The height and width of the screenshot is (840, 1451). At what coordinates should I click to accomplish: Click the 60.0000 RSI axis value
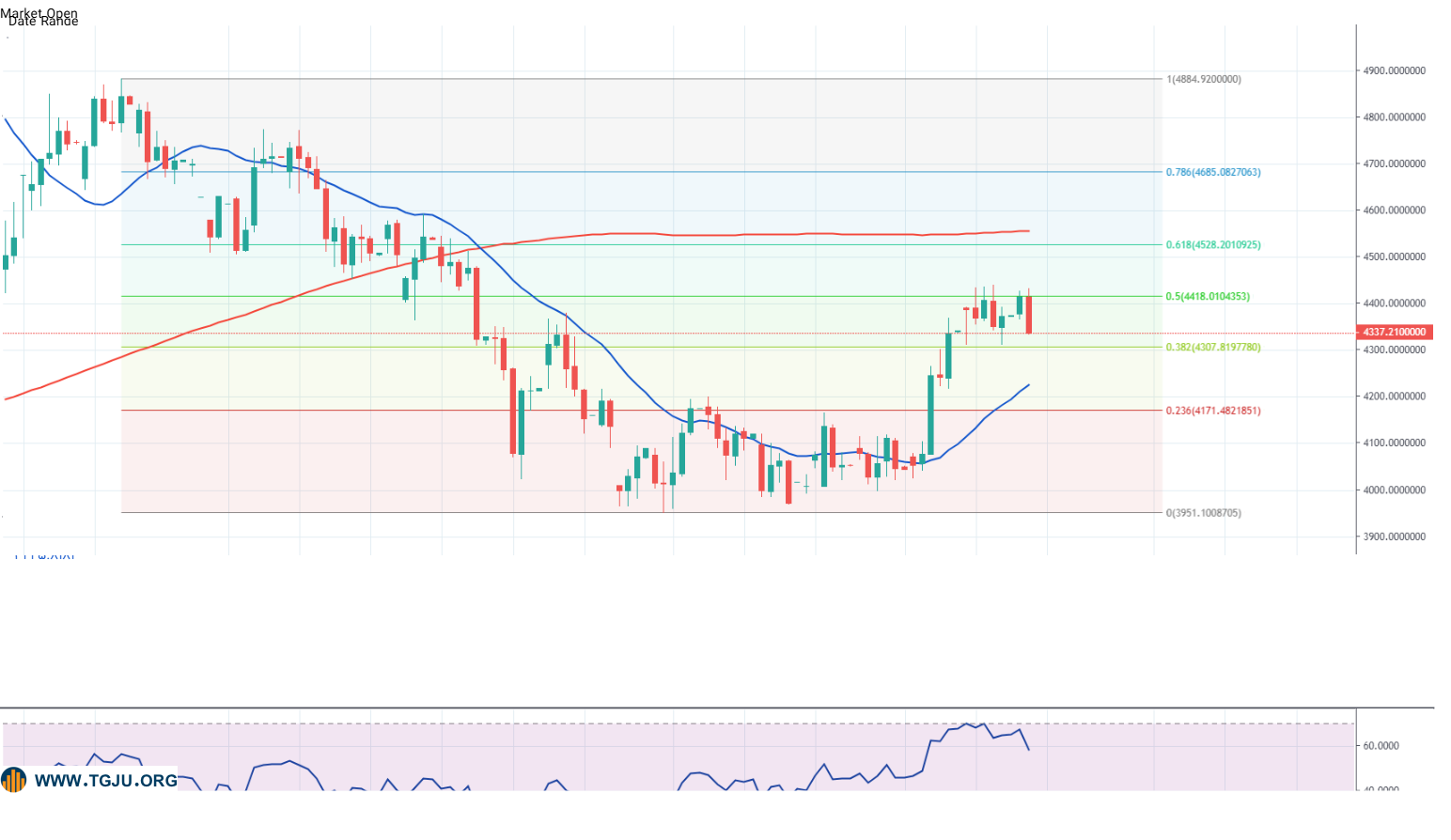point(1381,746)
